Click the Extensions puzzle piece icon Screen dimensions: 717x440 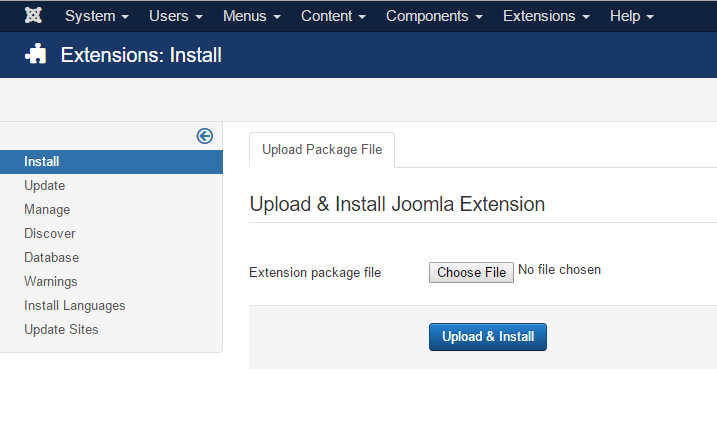(36, 54)
